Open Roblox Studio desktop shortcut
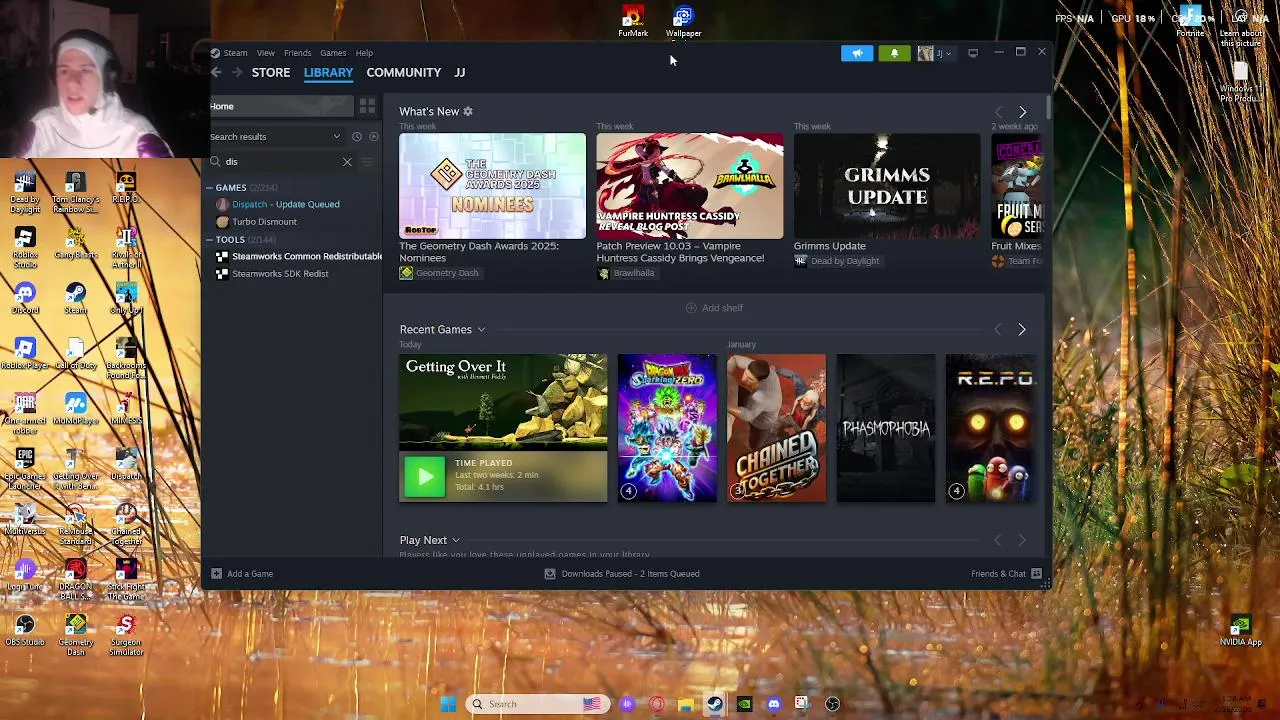This screenshot has width=1280, height=720. point(25,248)
